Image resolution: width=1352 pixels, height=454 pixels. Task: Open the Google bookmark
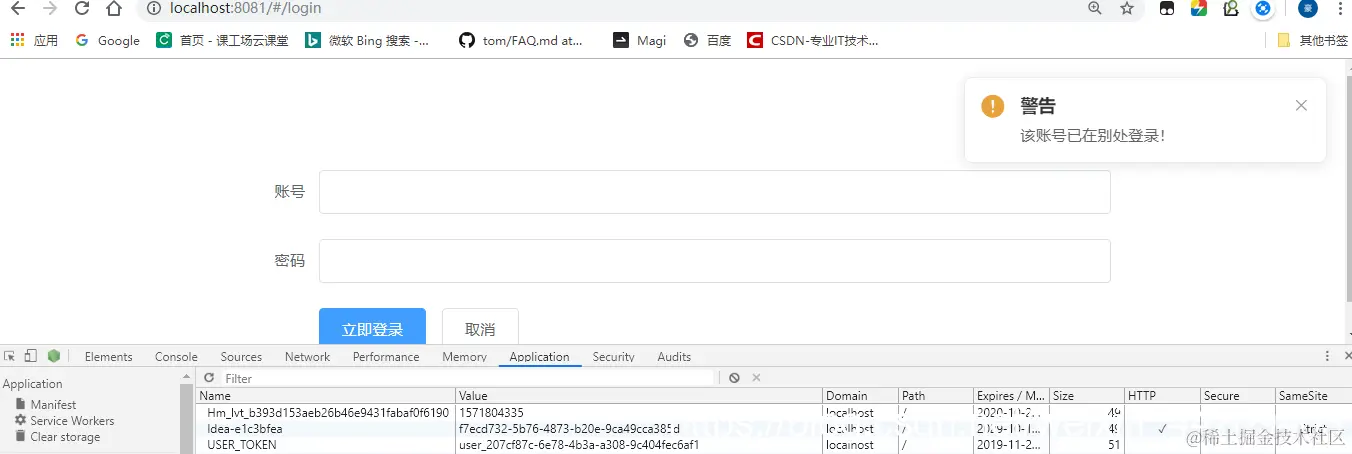click(x=107, y=41)
